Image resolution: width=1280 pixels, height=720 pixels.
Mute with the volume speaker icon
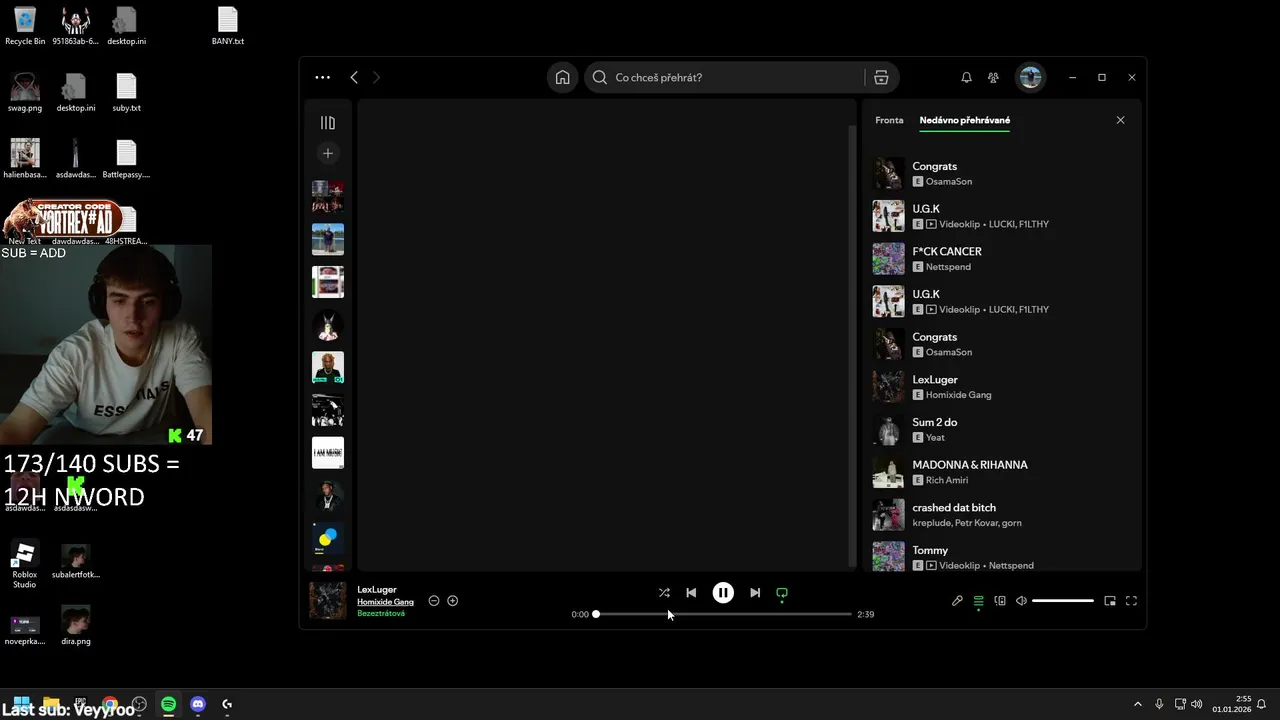click(x=1021, y=601)
